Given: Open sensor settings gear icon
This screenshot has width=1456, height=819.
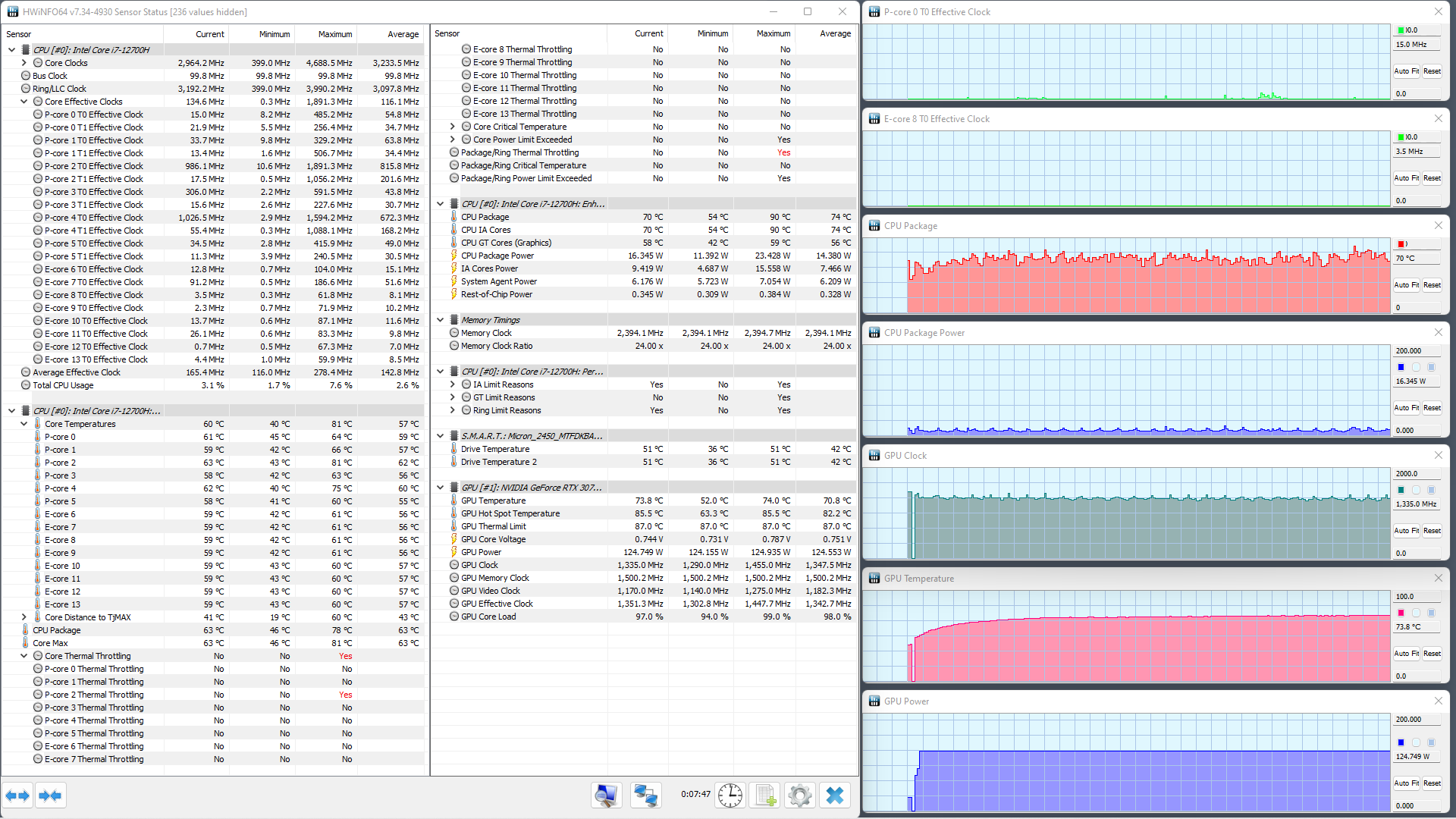Looking at the screenshot, I should point(799,795).
